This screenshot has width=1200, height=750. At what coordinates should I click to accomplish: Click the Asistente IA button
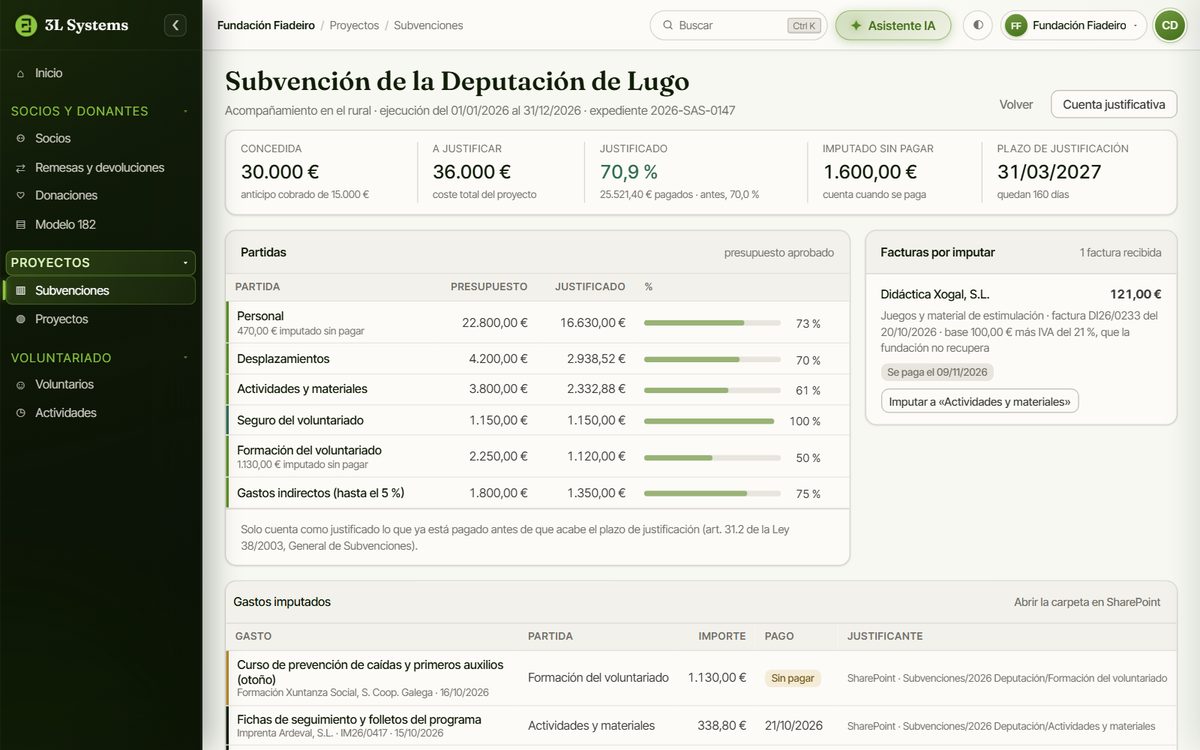[893, 26]
